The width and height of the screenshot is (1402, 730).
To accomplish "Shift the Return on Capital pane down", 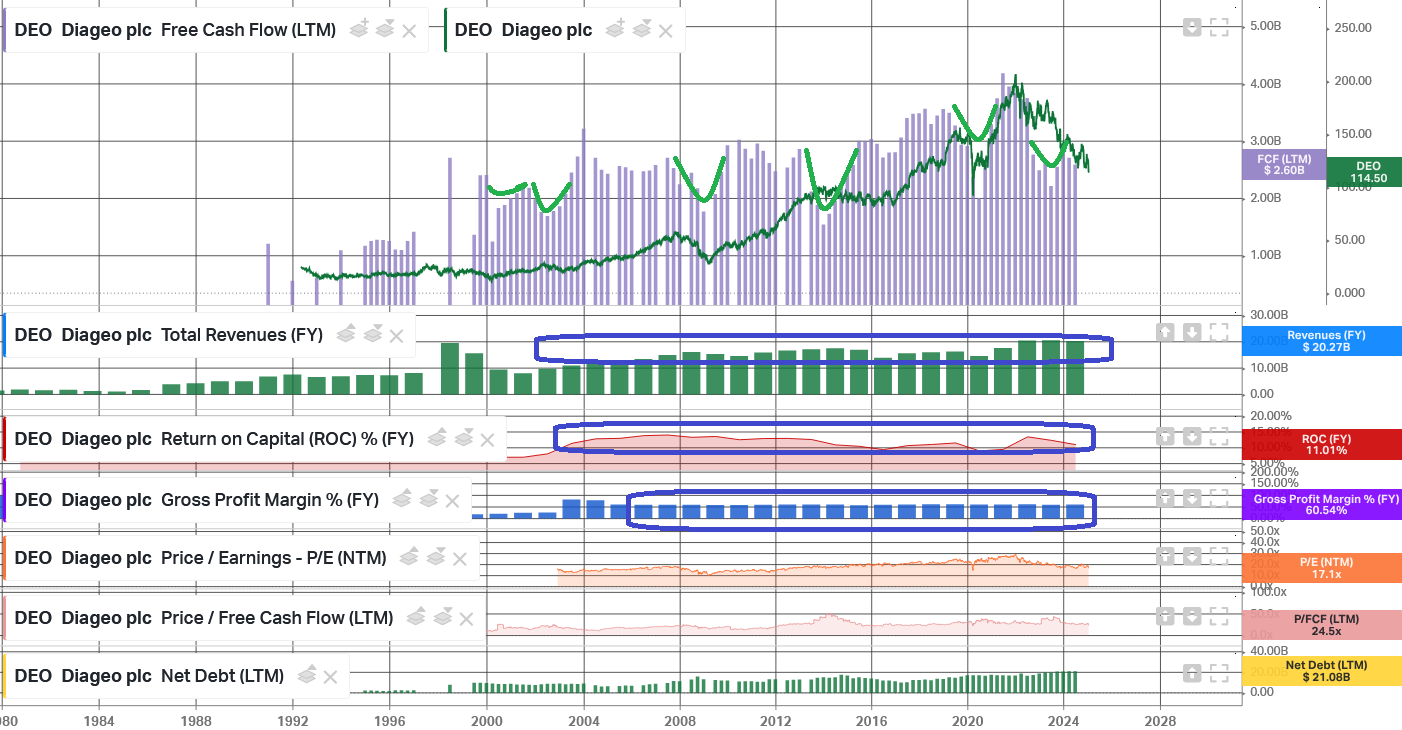I will click(1191, 436).
